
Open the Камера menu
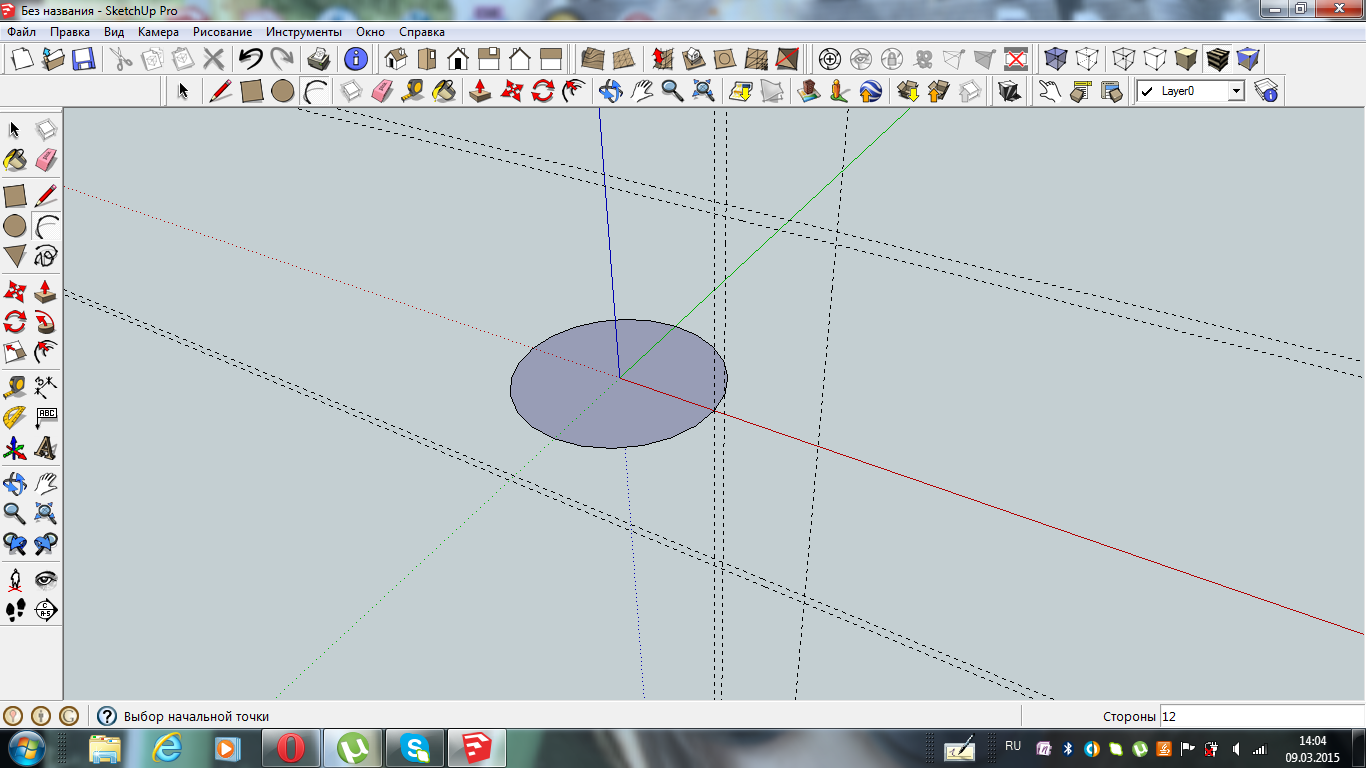pyautogui.click(x=158, y=32)
